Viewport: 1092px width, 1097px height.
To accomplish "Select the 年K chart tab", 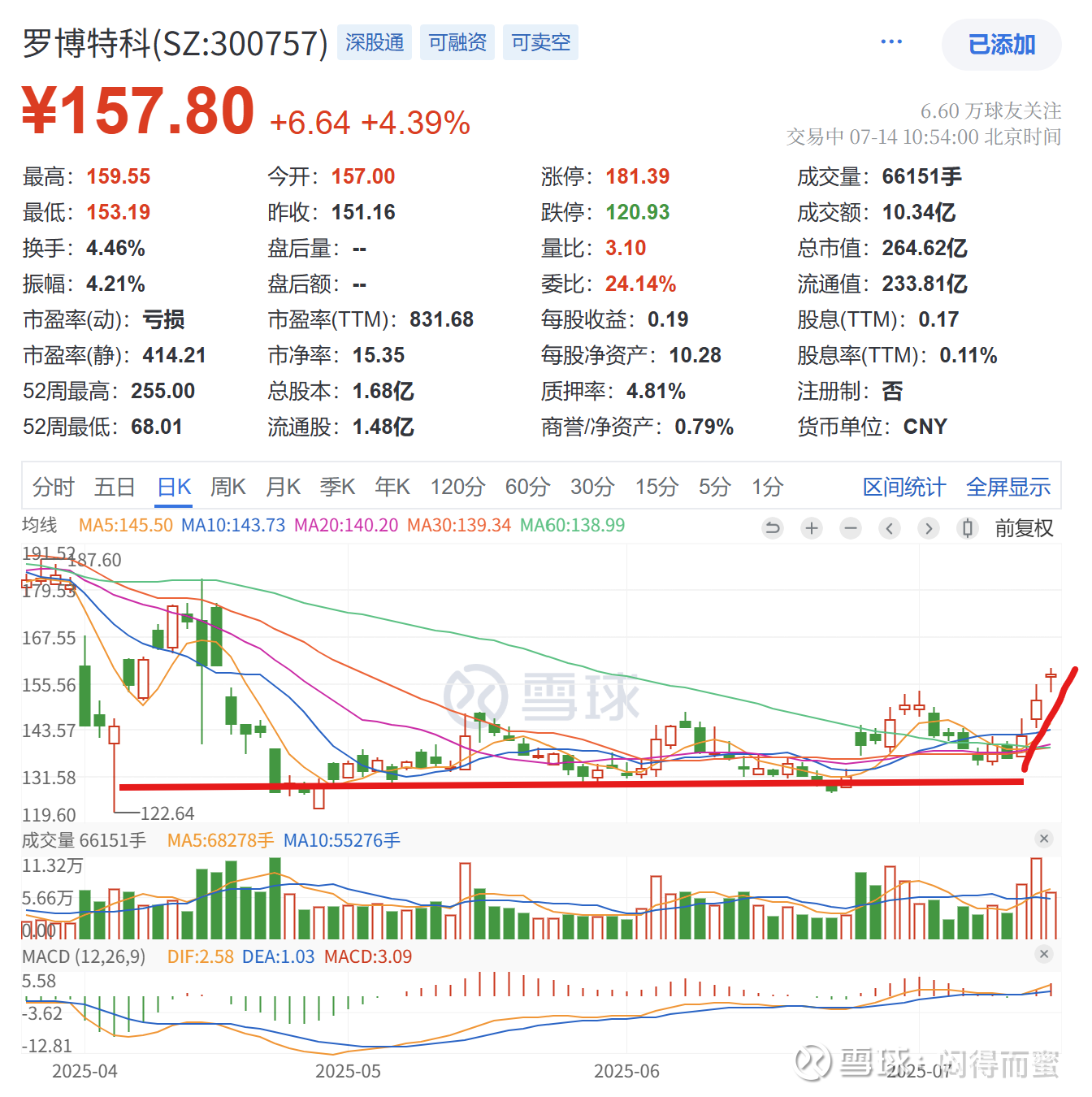I will pyautogui.click(x=392, y=487).
